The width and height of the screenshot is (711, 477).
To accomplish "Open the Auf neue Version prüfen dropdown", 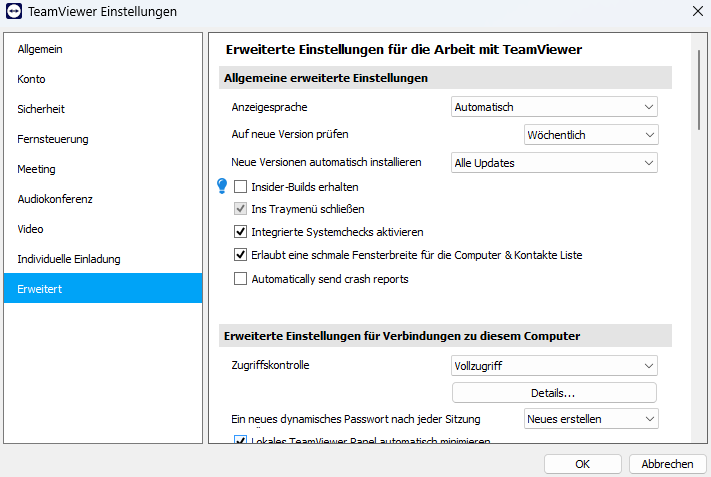I will (591, 135).
